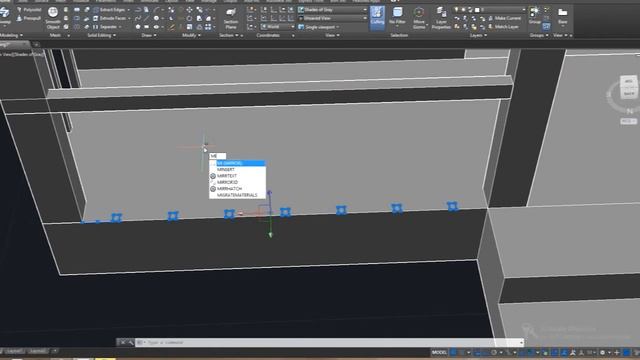Screen dimensions: 640x360
Task: Click the MODEL space button
Action: (439, 352)
